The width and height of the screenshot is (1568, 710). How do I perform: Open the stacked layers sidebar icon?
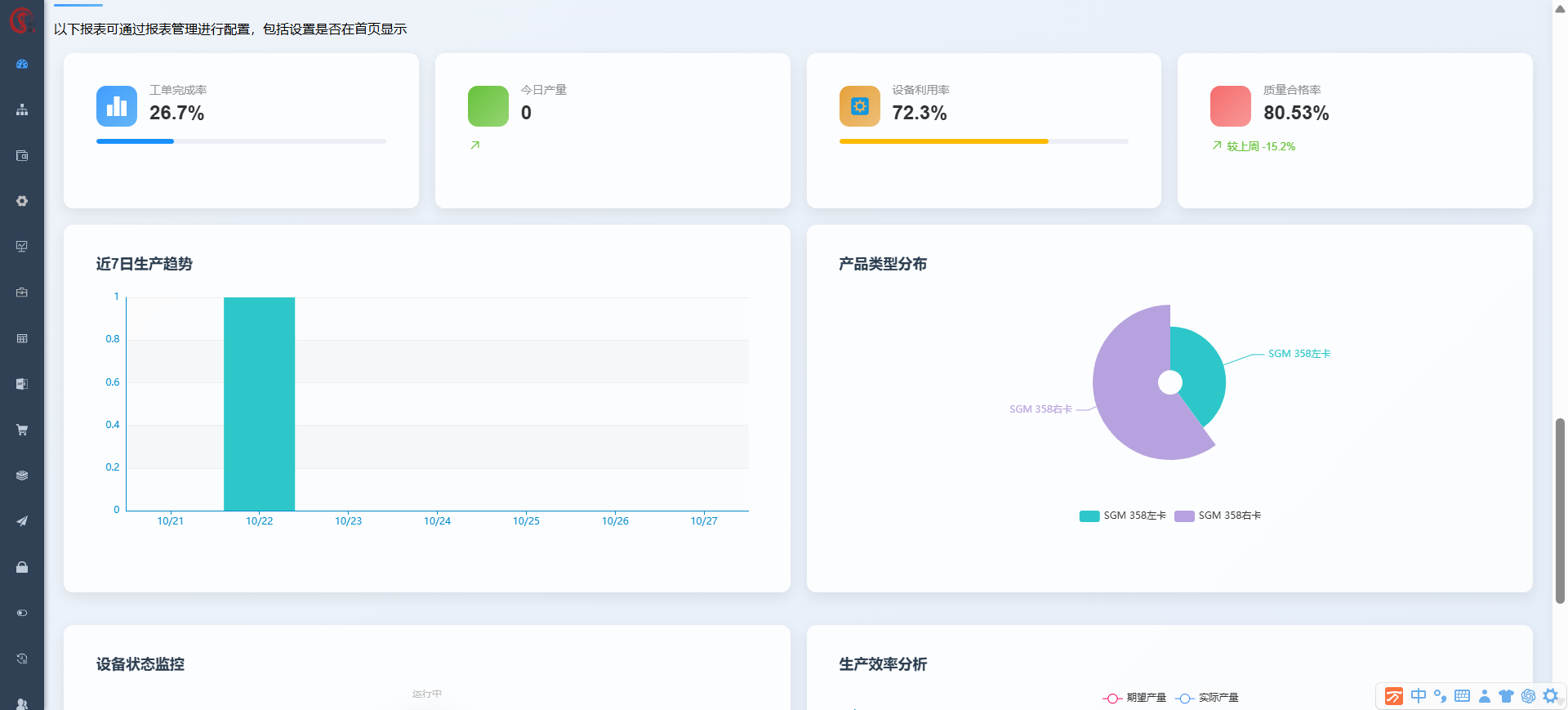click(x=22, y=476)
